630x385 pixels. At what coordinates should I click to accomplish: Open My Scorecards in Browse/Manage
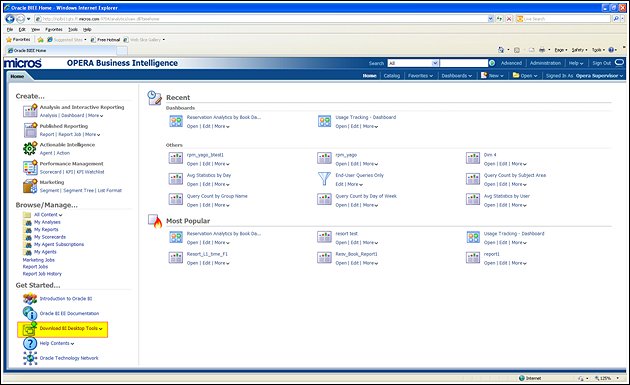50,237
